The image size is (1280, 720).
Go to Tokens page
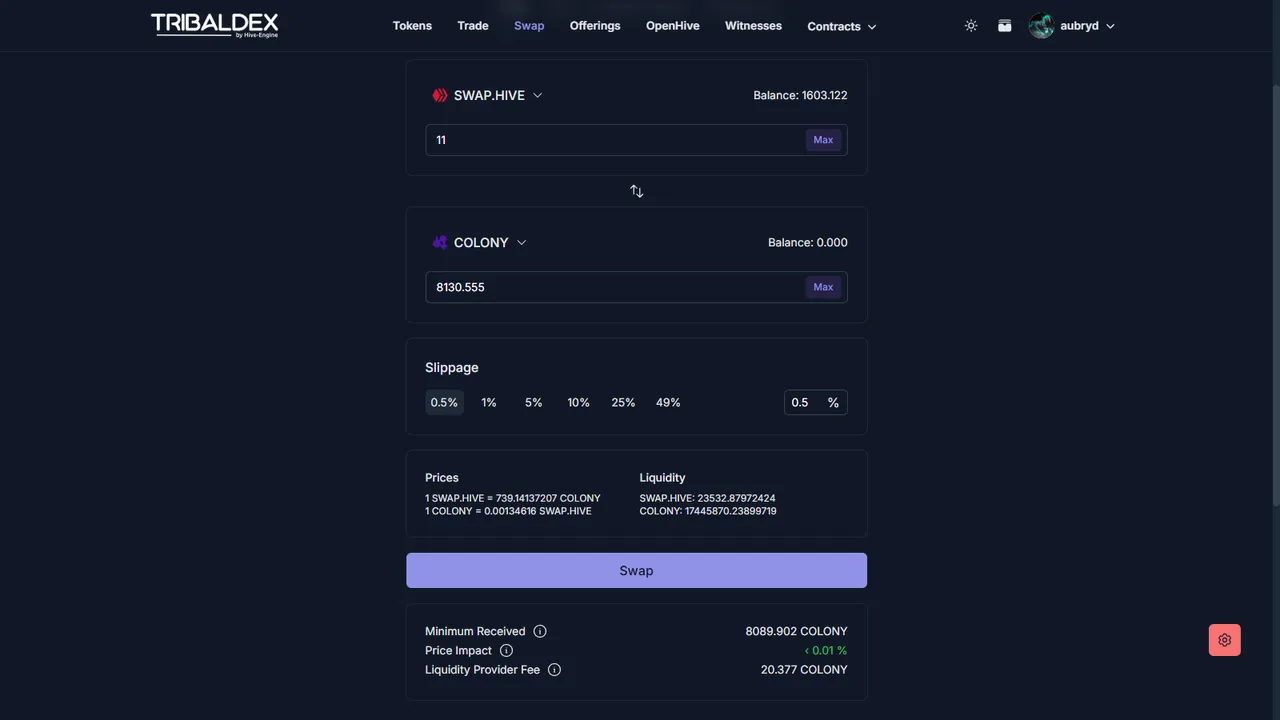point(412,26)
